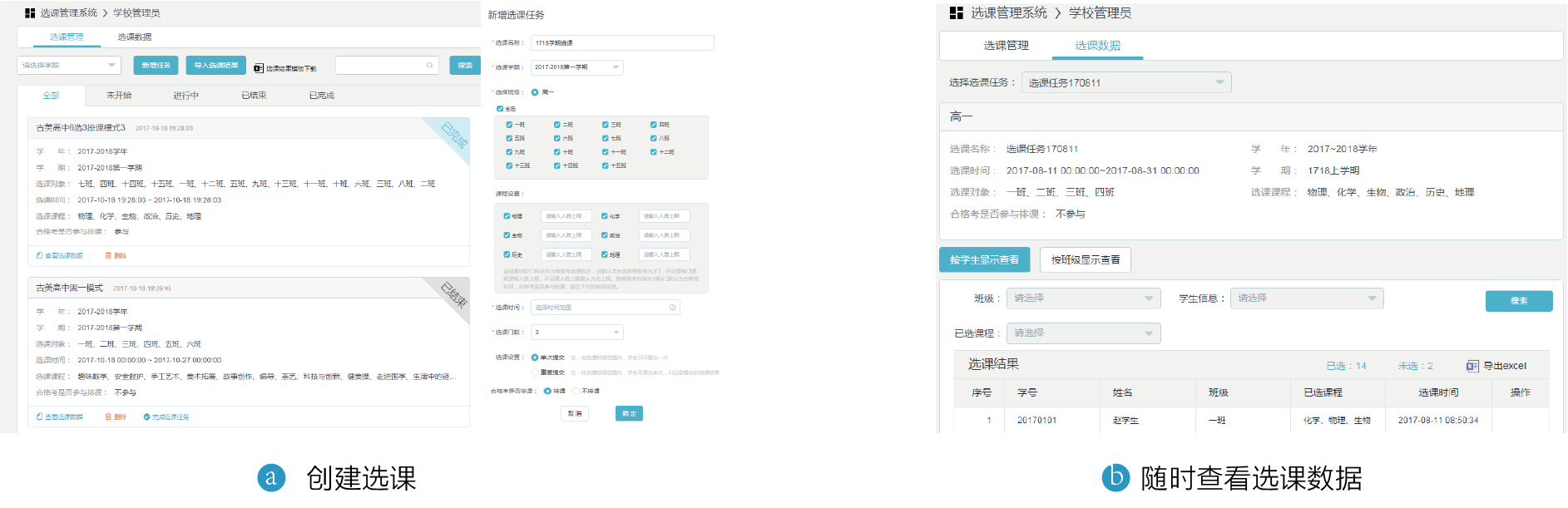Toggle the 全选 checkbox for classes
Screen dimensions: 1568x508
[x=500, y=109]
